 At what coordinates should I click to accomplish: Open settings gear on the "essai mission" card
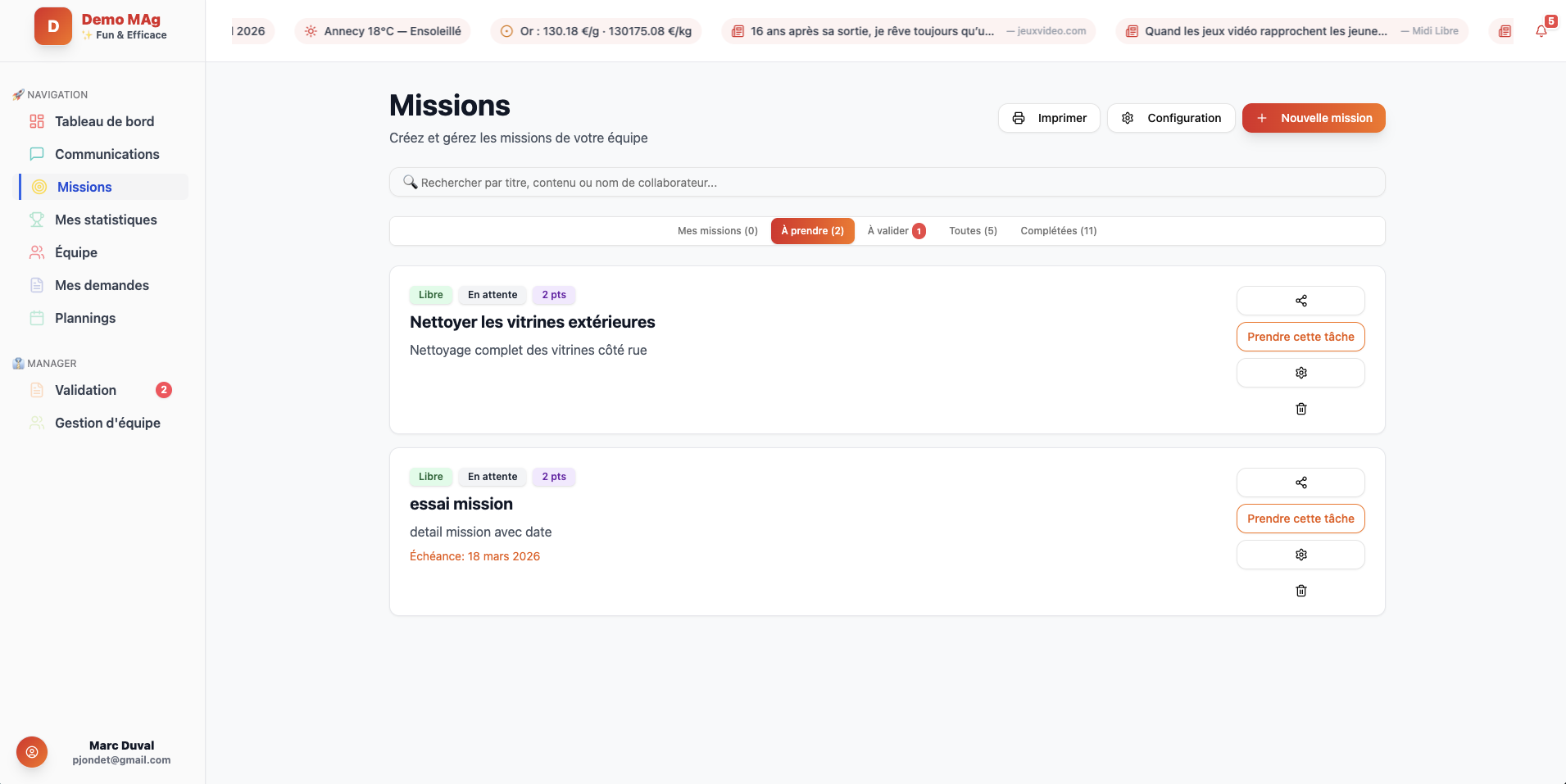(1300, 555)
